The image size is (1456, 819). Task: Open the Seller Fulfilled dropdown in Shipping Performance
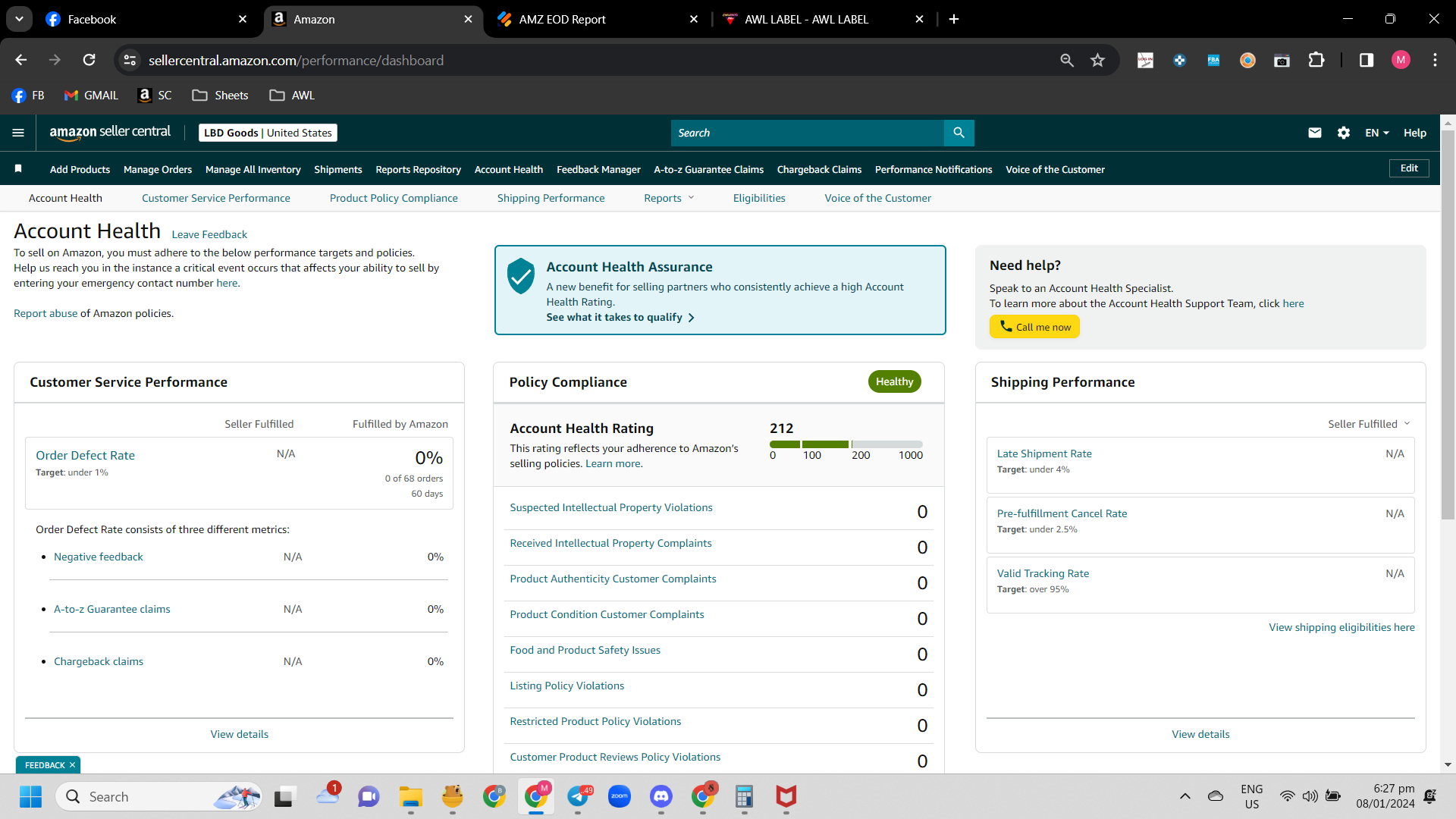click(1369, 424)
